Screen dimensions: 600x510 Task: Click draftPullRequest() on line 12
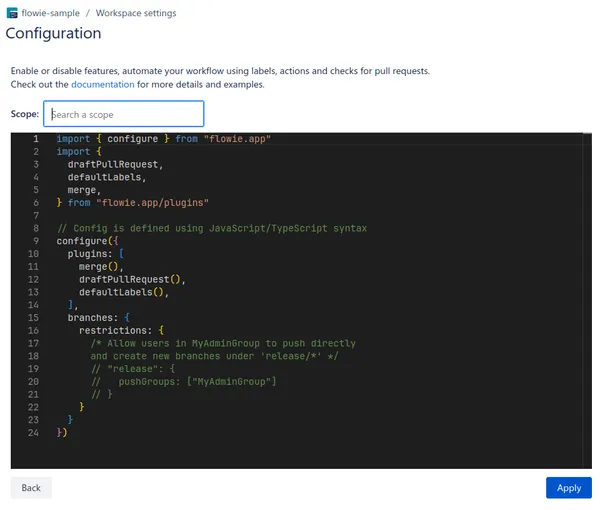pyautogui.click(x=132, y=279)
